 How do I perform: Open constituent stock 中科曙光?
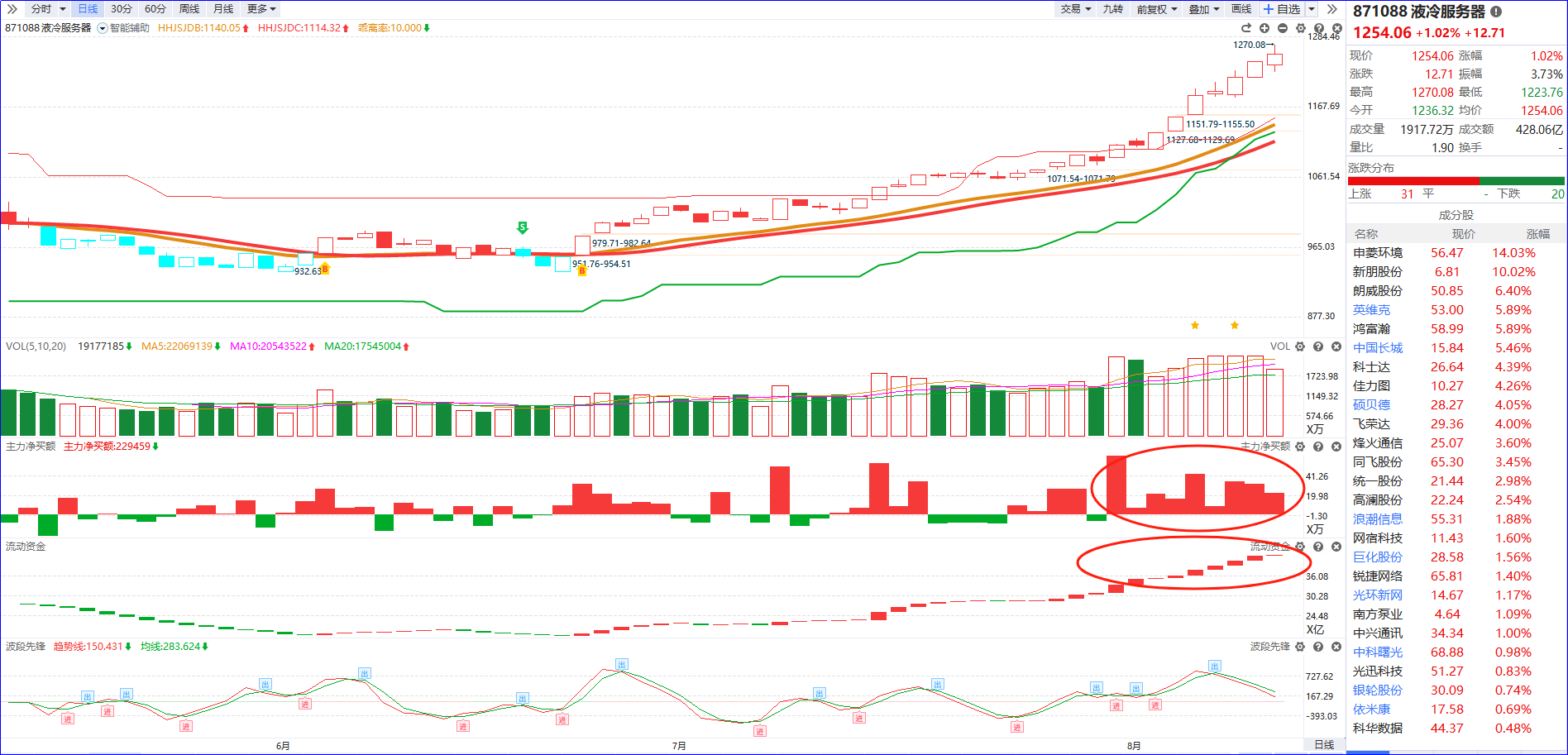[1378, 652]
